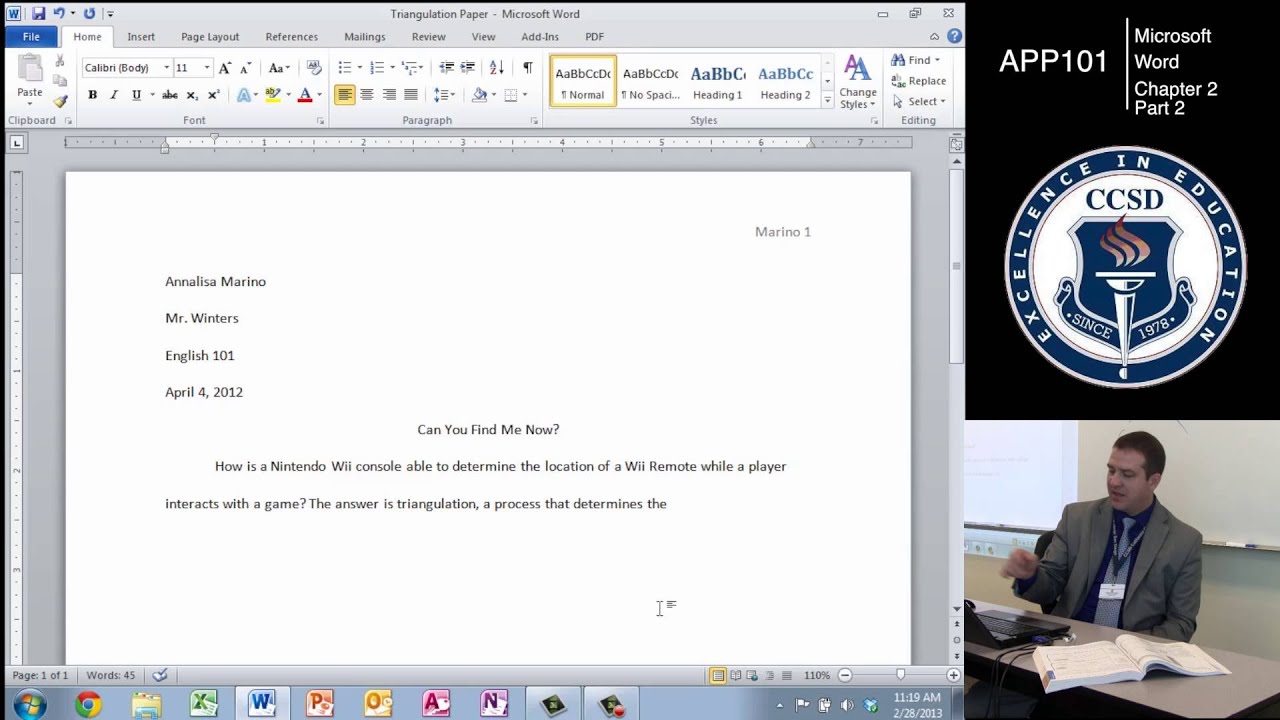Screen dimensions: 1280x720
Task: Open the Mailings tab
Action: [x=364, y=37]
